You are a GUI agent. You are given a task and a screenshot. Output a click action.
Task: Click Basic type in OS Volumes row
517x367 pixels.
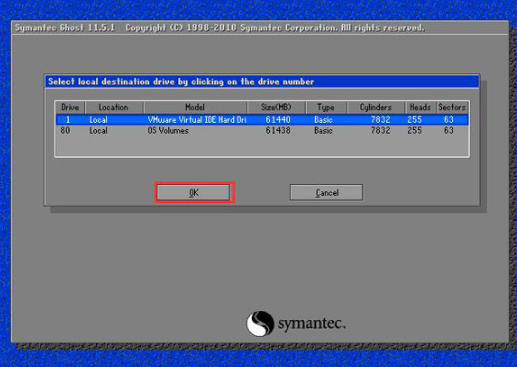click(323, 130)
